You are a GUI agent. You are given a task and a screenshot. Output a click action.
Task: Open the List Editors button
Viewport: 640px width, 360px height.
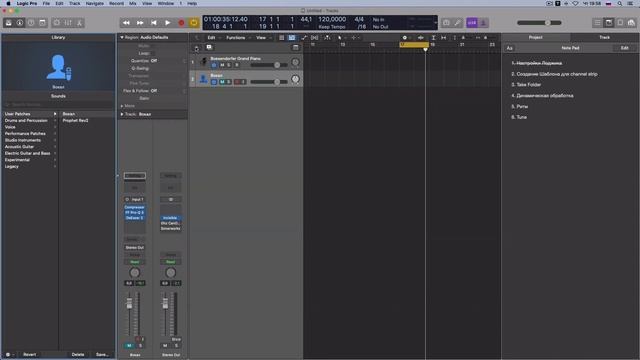point(598,23)
